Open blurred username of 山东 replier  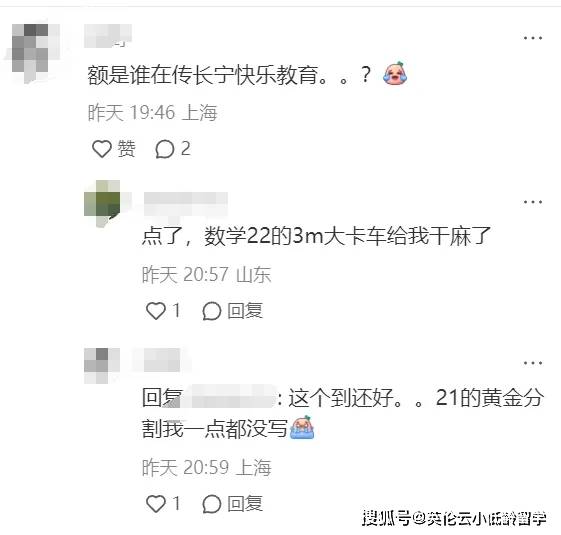[x=186, y=204]
